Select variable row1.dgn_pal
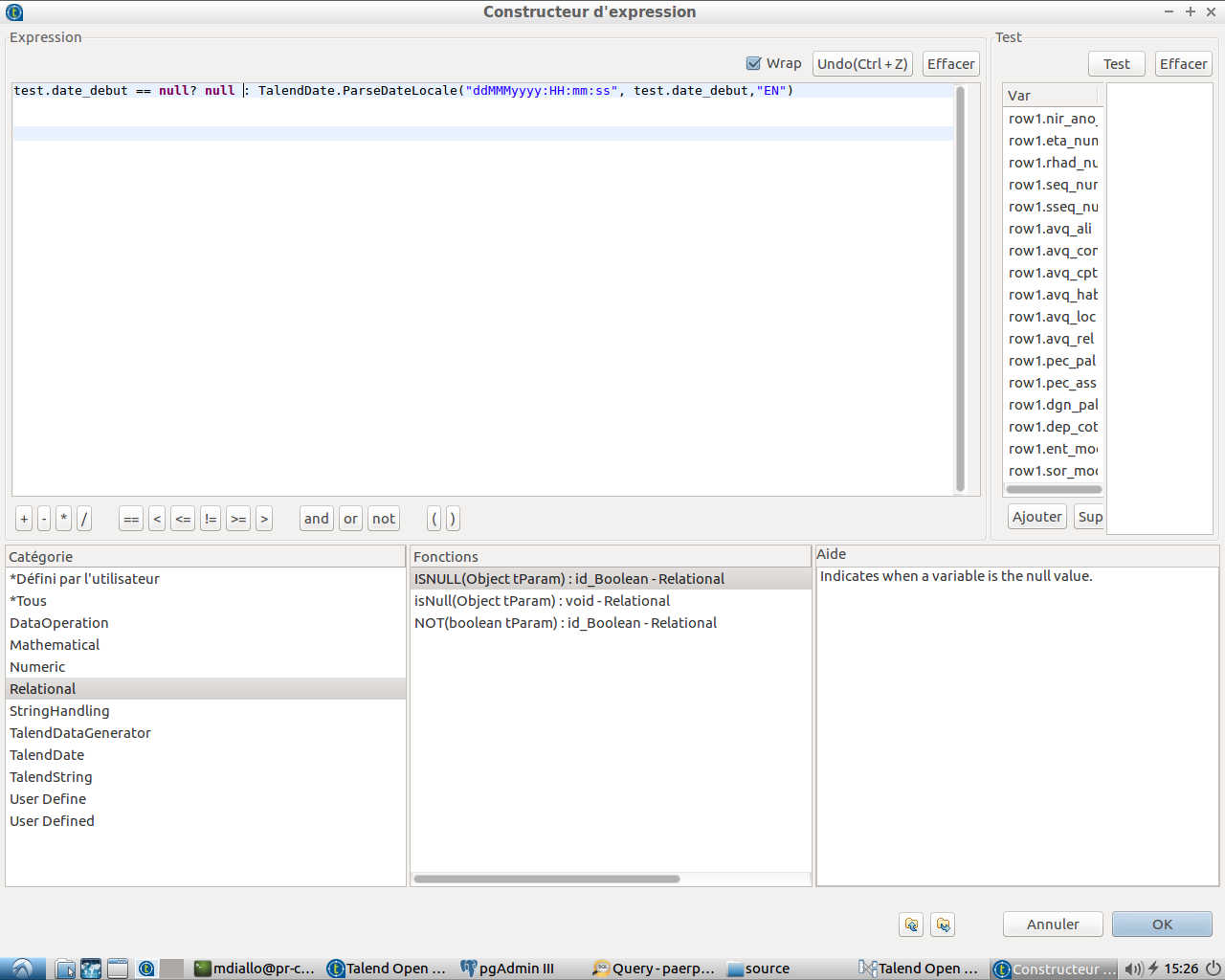The height and width of the screenshot is (980, 1225). pyautogui.click(x=1053, y=405)
